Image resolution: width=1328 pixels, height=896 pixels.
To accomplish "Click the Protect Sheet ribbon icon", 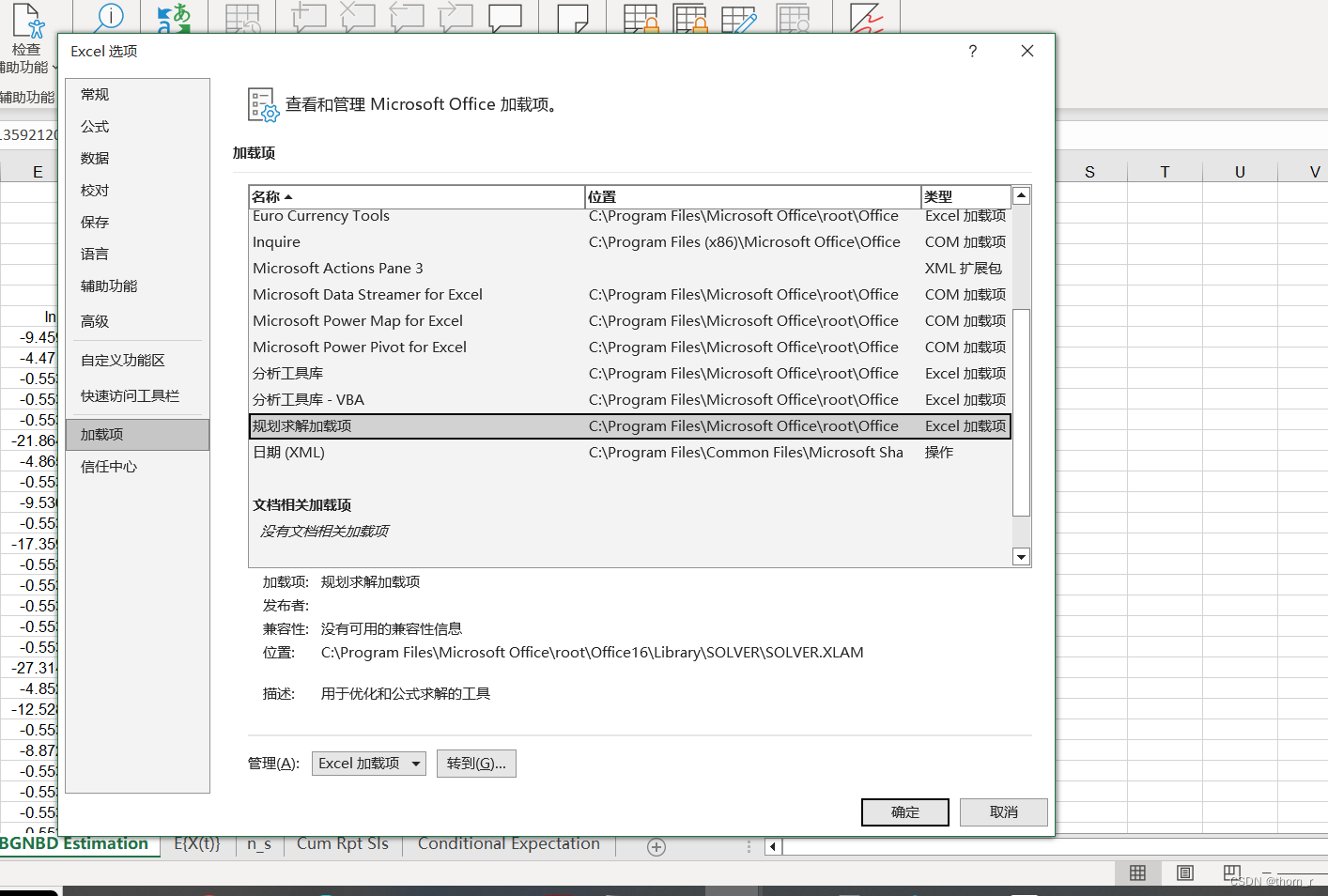I will click(641, 17).
